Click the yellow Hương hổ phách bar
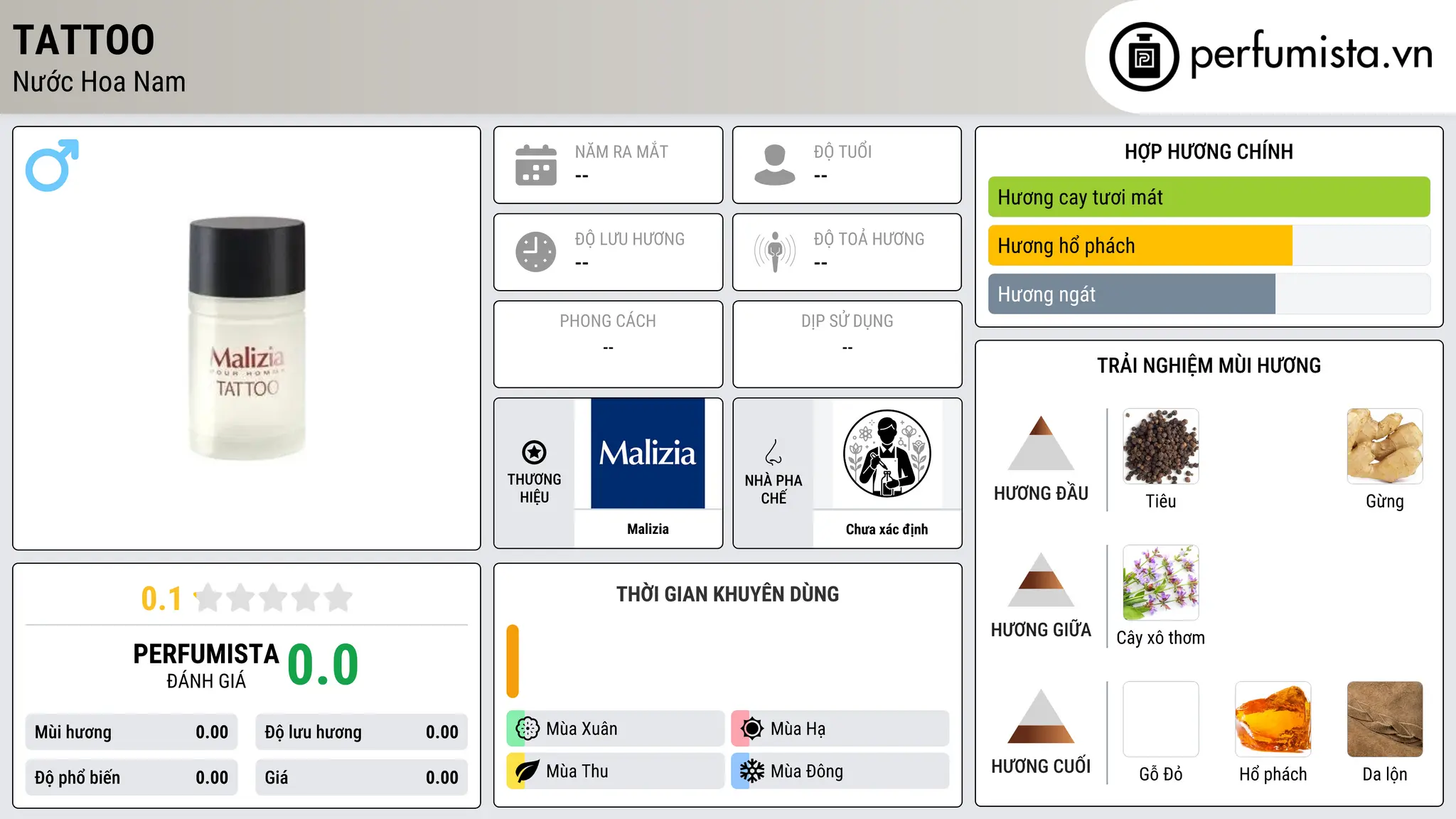Image resolution: width=1456 pixels, height=819 pixels. tap(1140, 245)
